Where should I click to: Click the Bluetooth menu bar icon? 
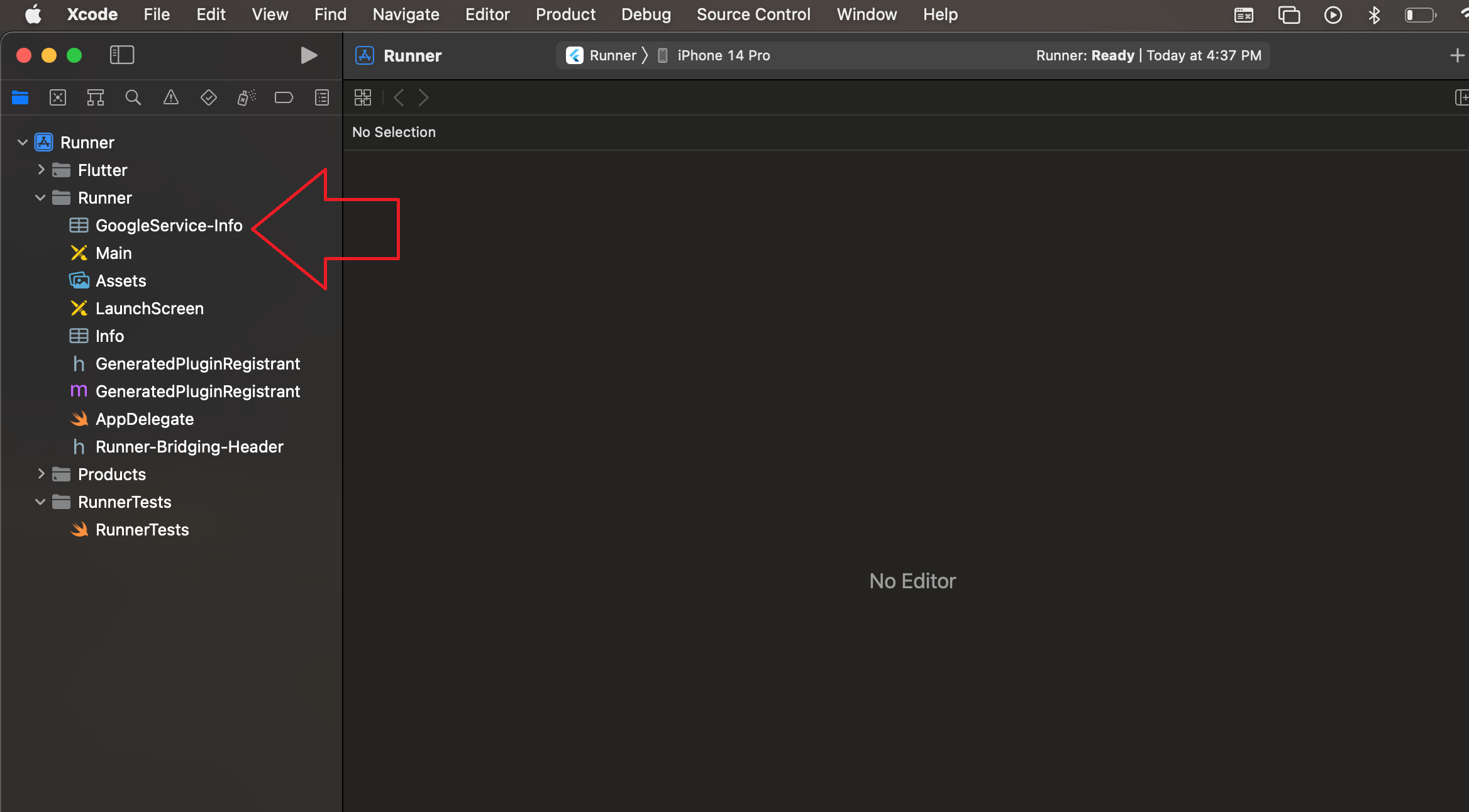[x=1374, y=14]
